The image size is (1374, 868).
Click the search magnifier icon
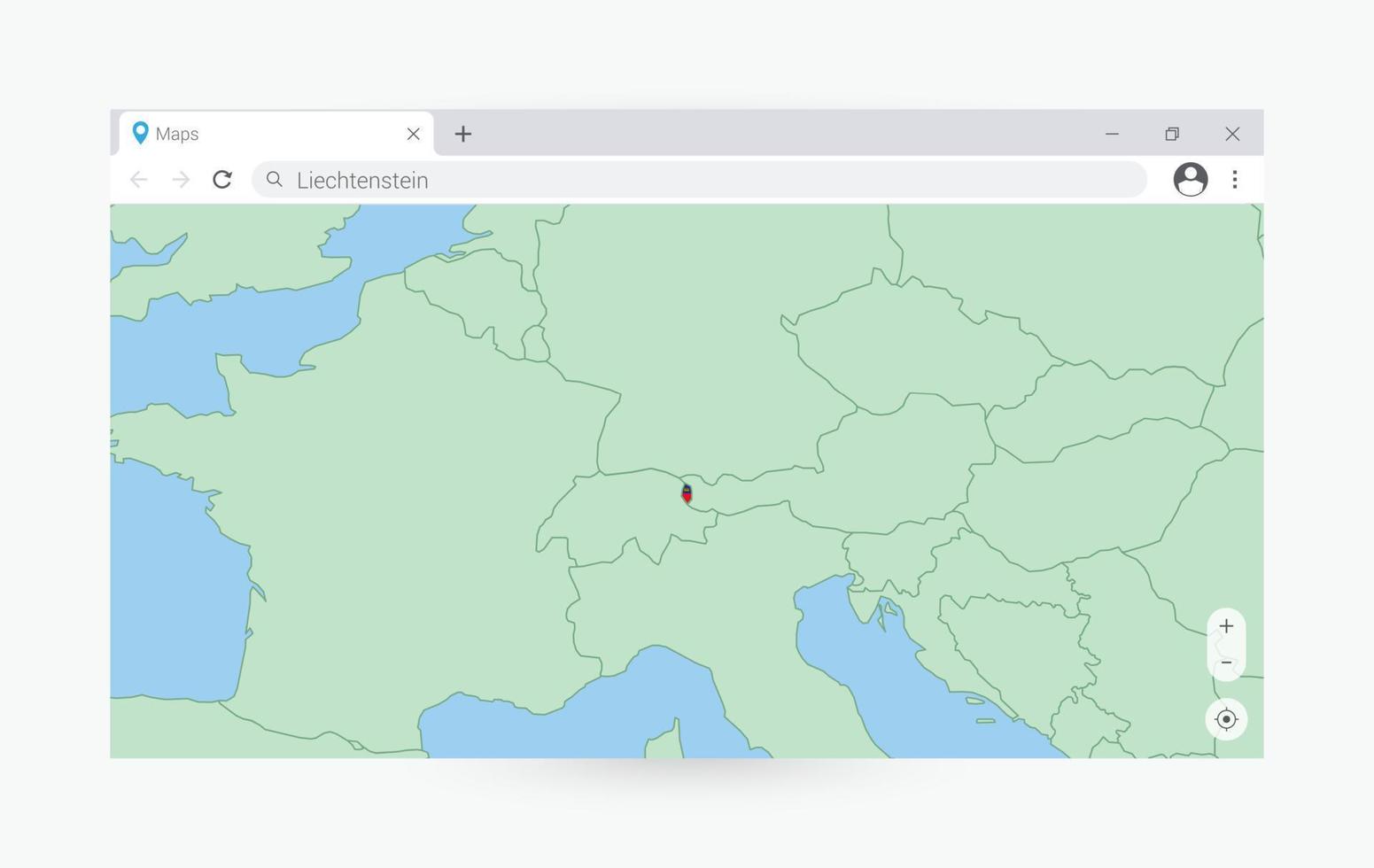point(275,180)
